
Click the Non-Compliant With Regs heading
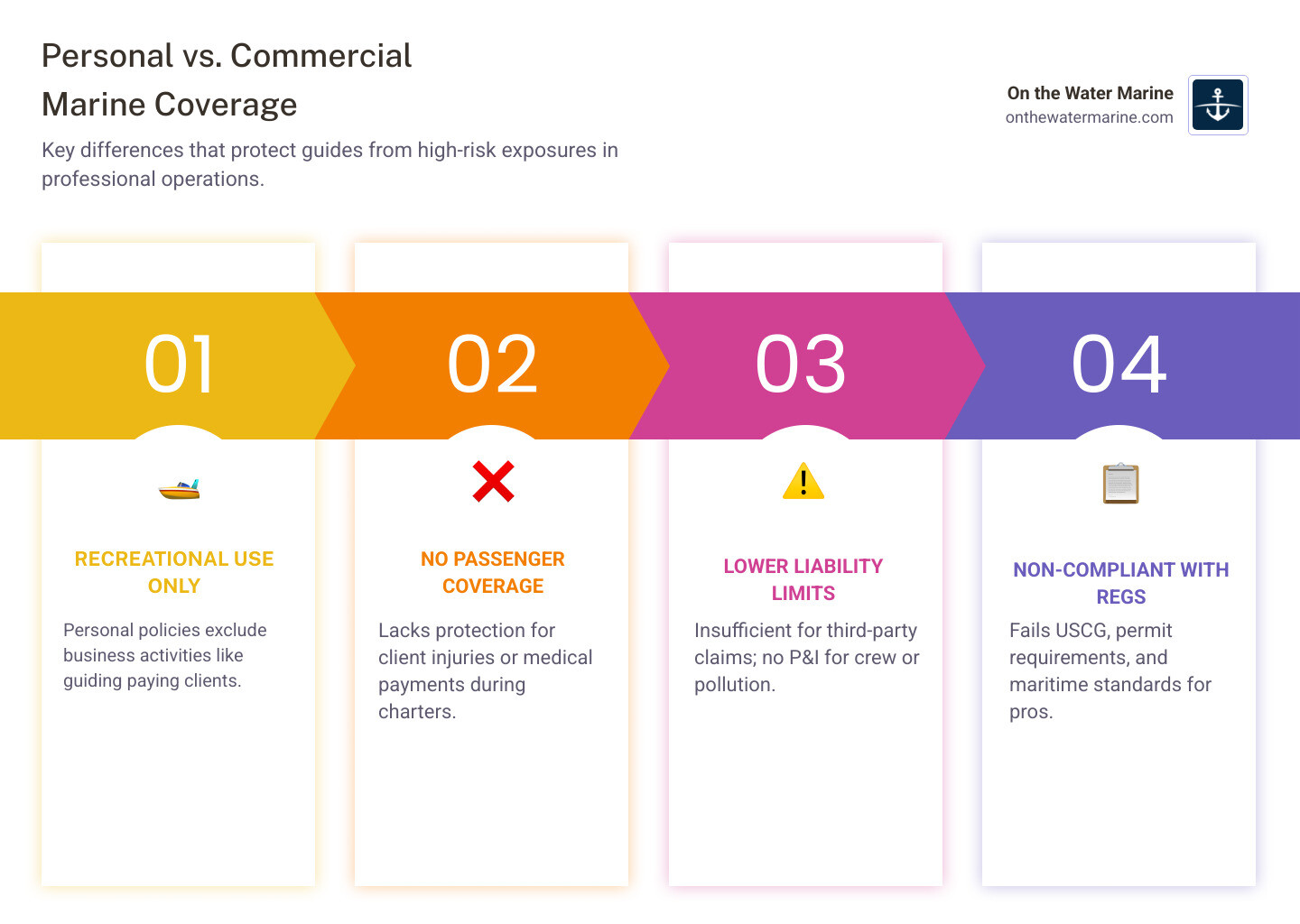pos(1120,583)
